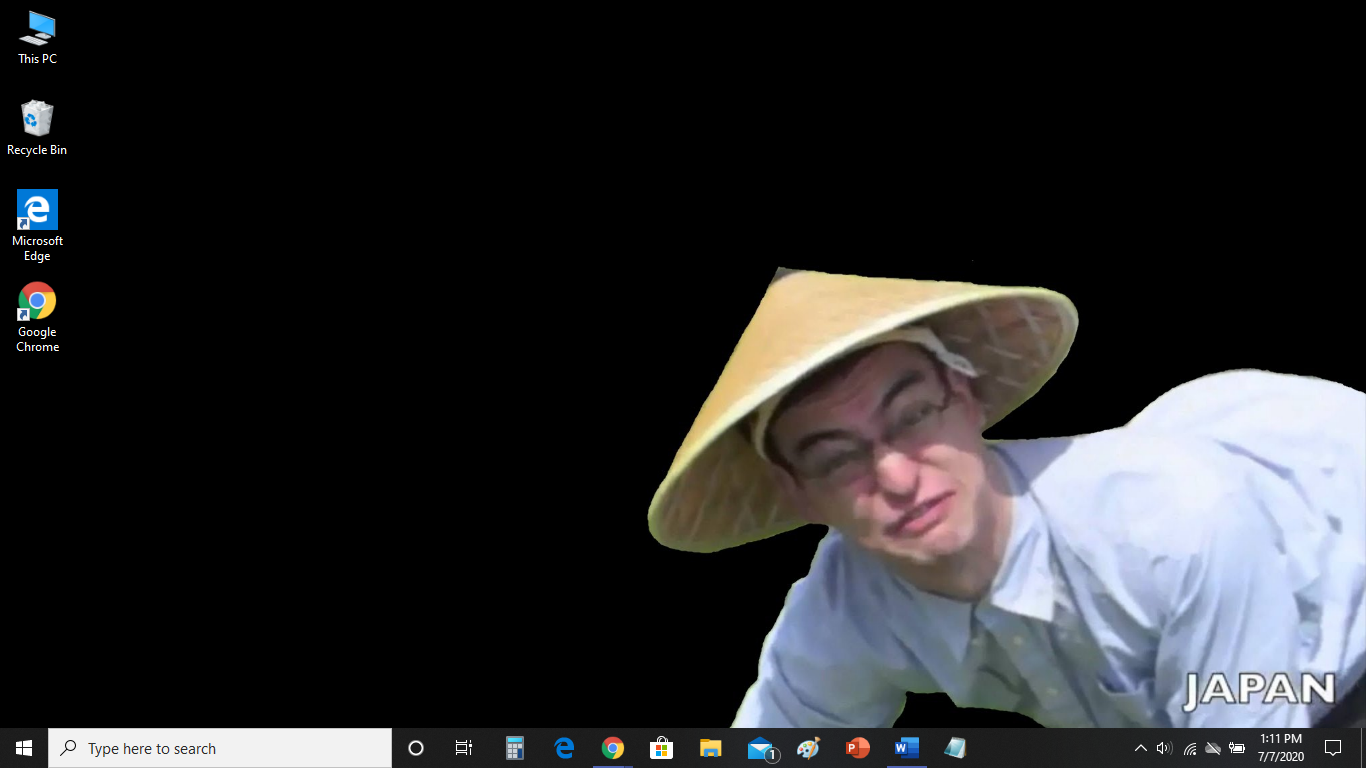
Task: Open Task View on the taskbar
Action: 464,748
